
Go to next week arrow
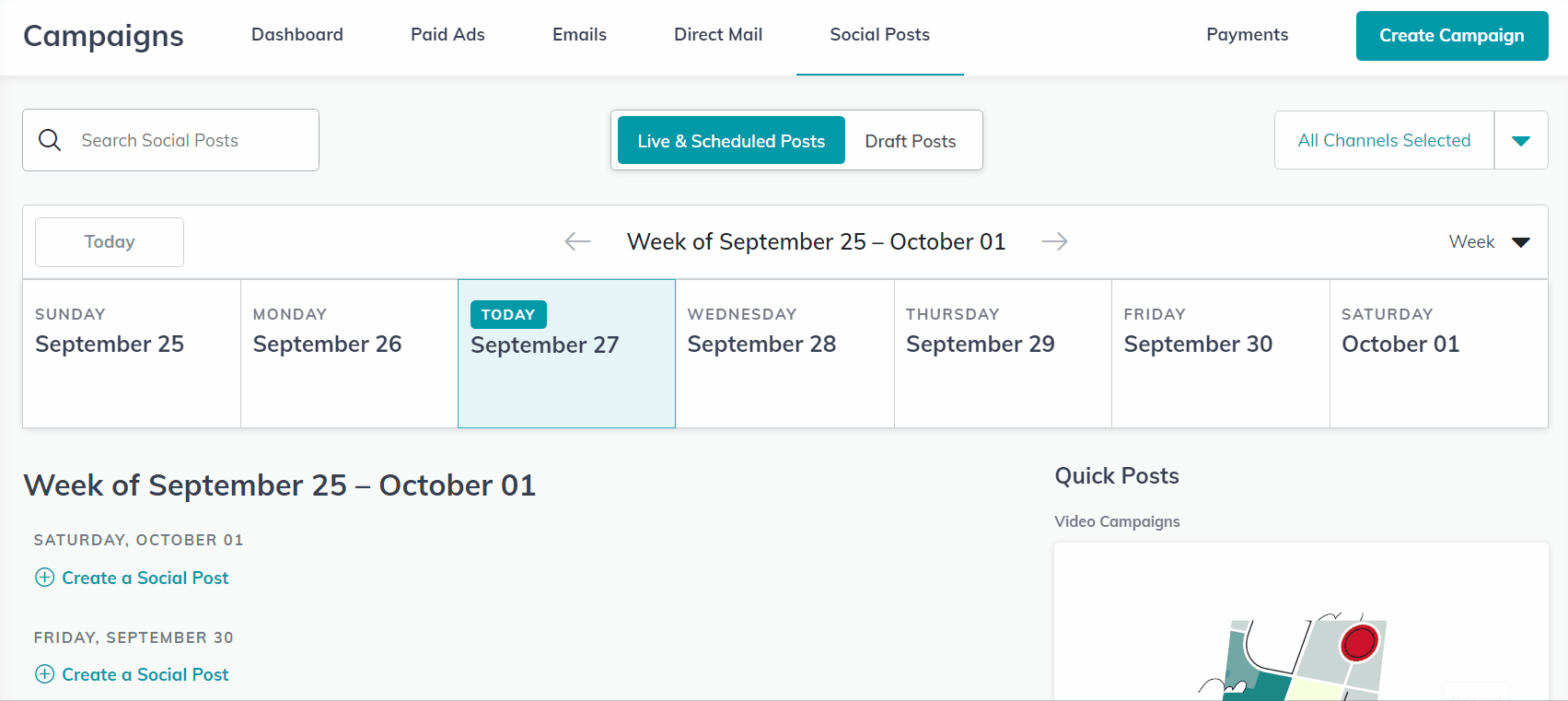click(1055, 241)
